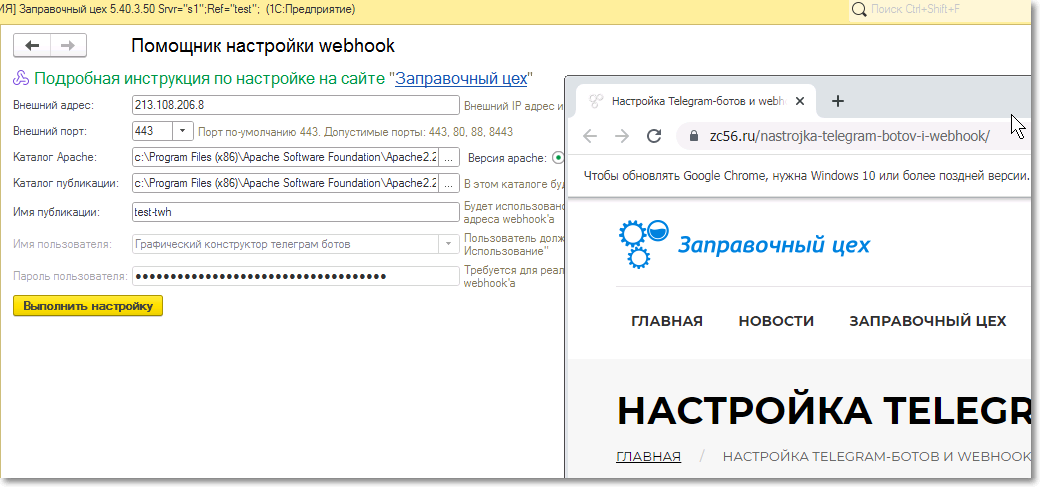Click the forward arrow in 1C form
Screen dimensions: 1040x487
pos(68,46)
